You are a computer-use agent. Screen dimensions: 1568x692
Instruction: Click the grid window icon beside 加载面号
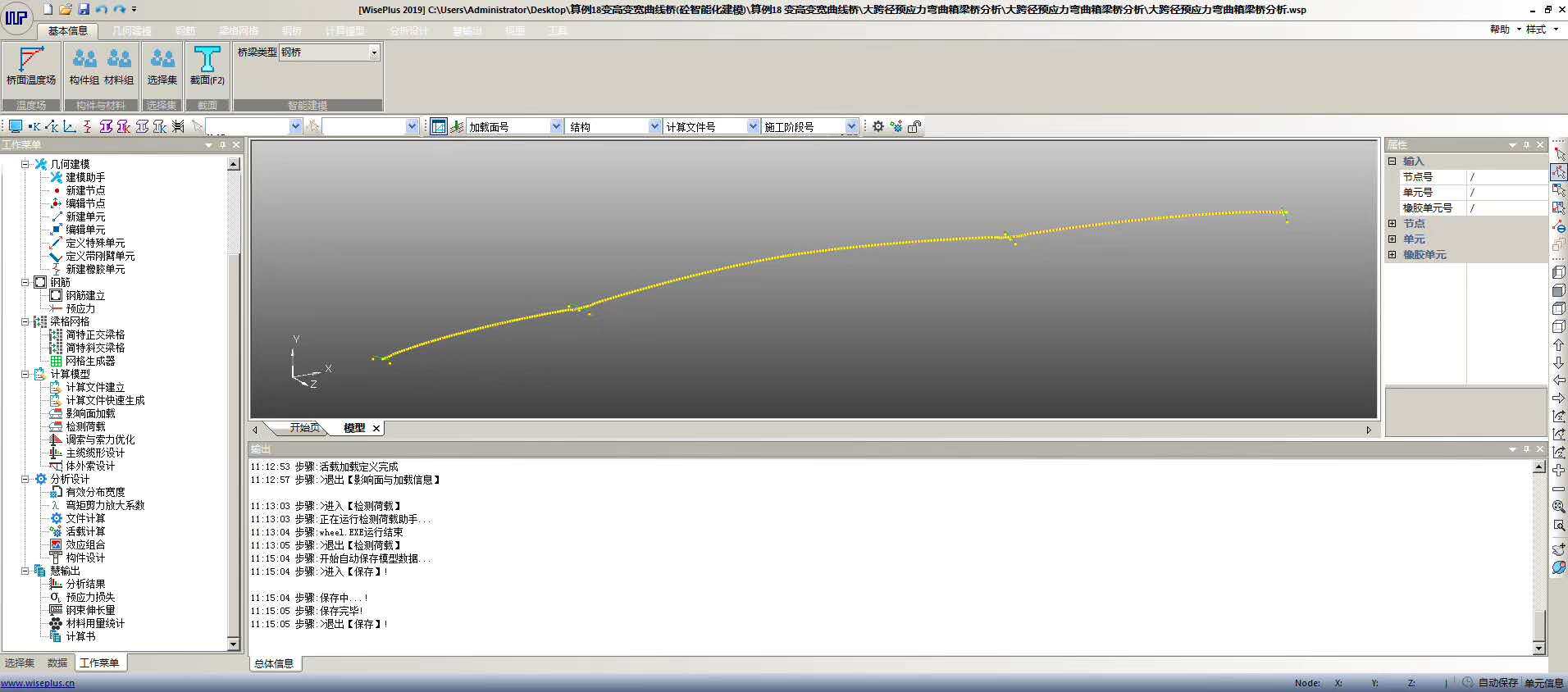439,126
